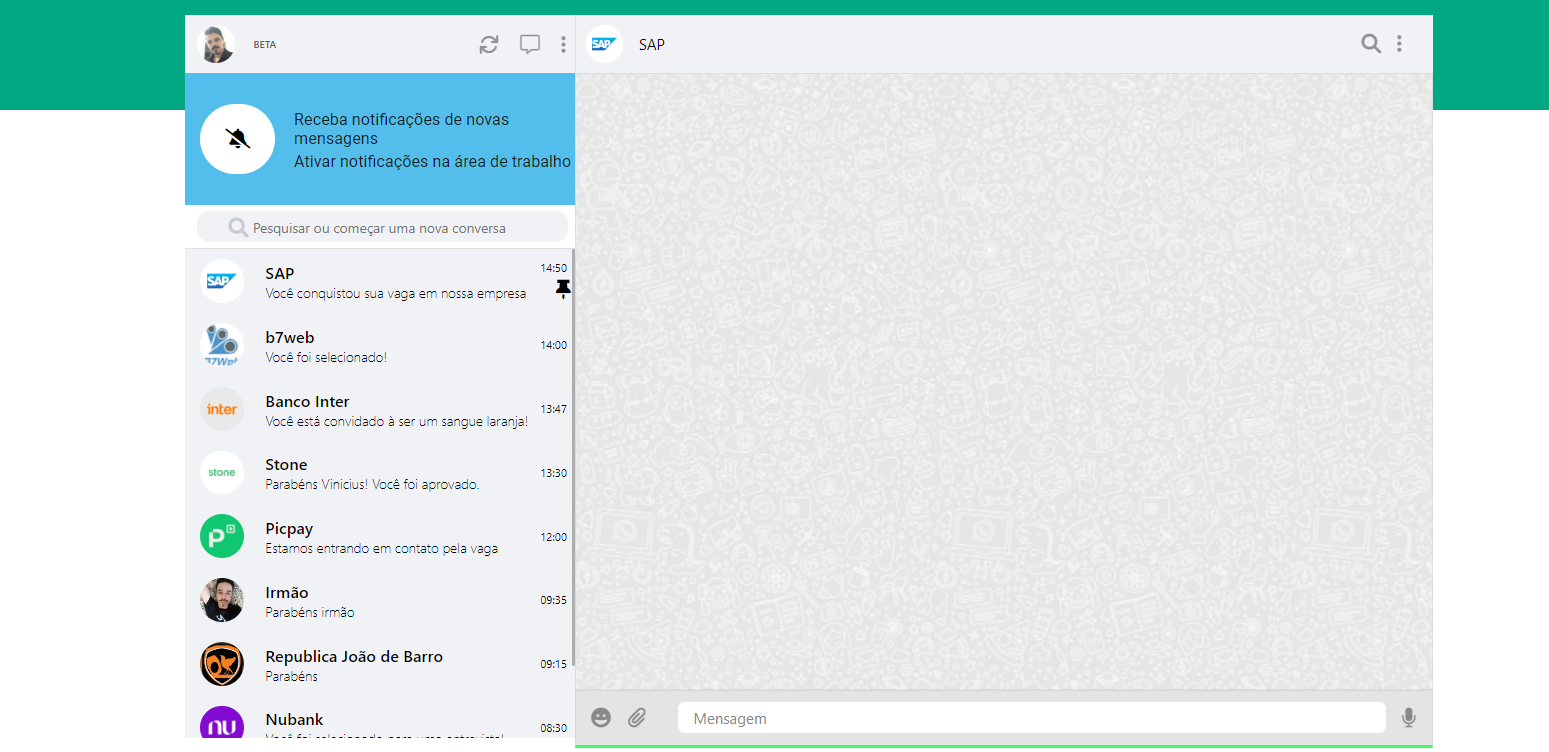Activate desktop notifications link
Screen dimensions: 1549x752
click(432, 161)
